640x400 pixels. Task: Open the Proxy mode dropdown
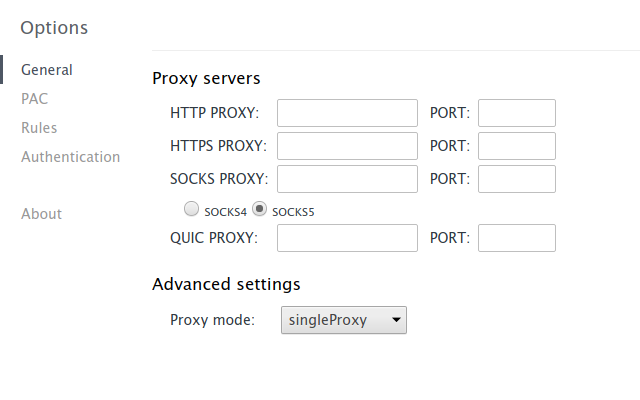coord(344,320)
